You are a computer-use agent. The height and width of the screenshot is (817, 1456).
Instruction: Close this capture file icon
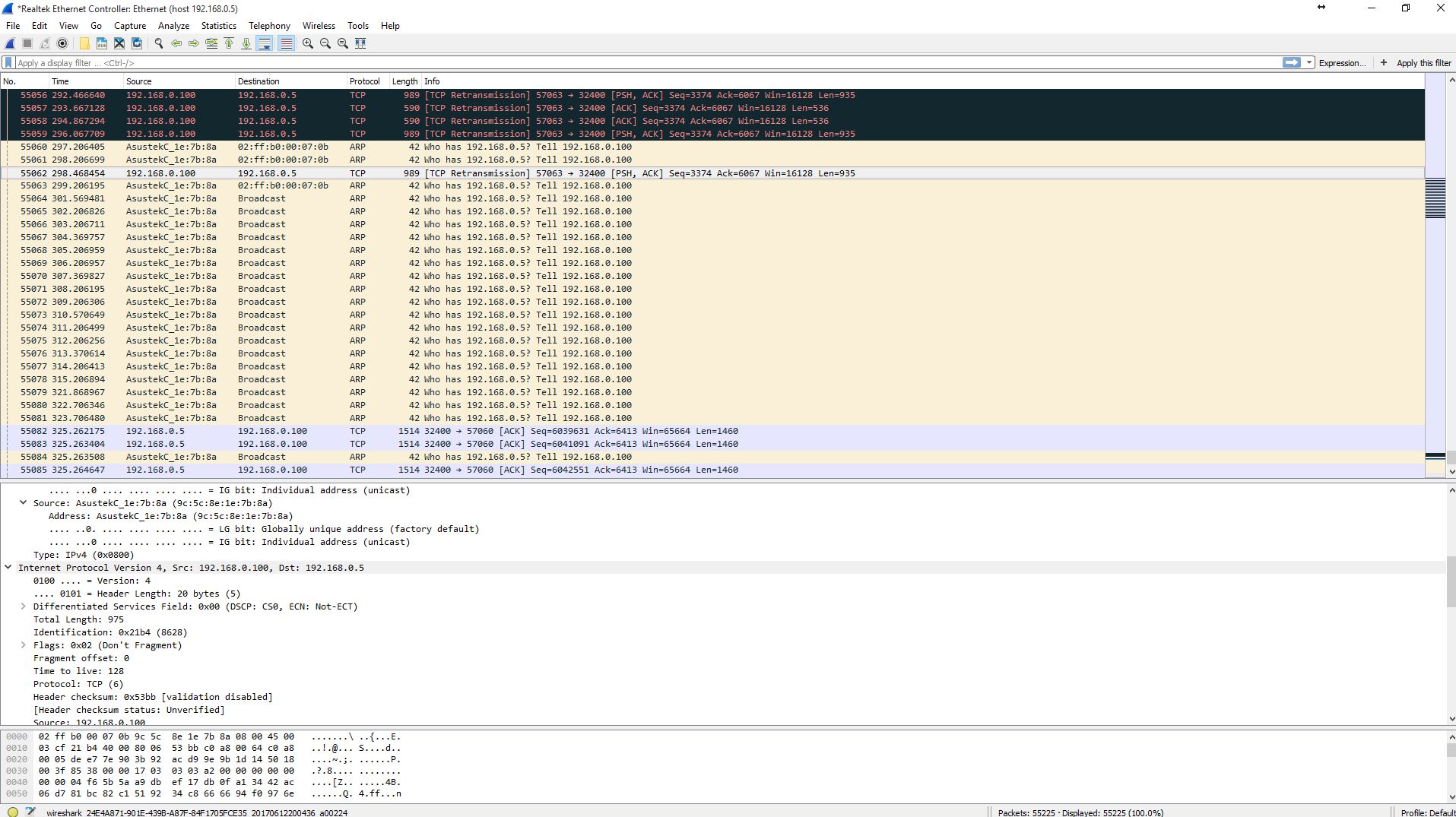coord(119,43)
